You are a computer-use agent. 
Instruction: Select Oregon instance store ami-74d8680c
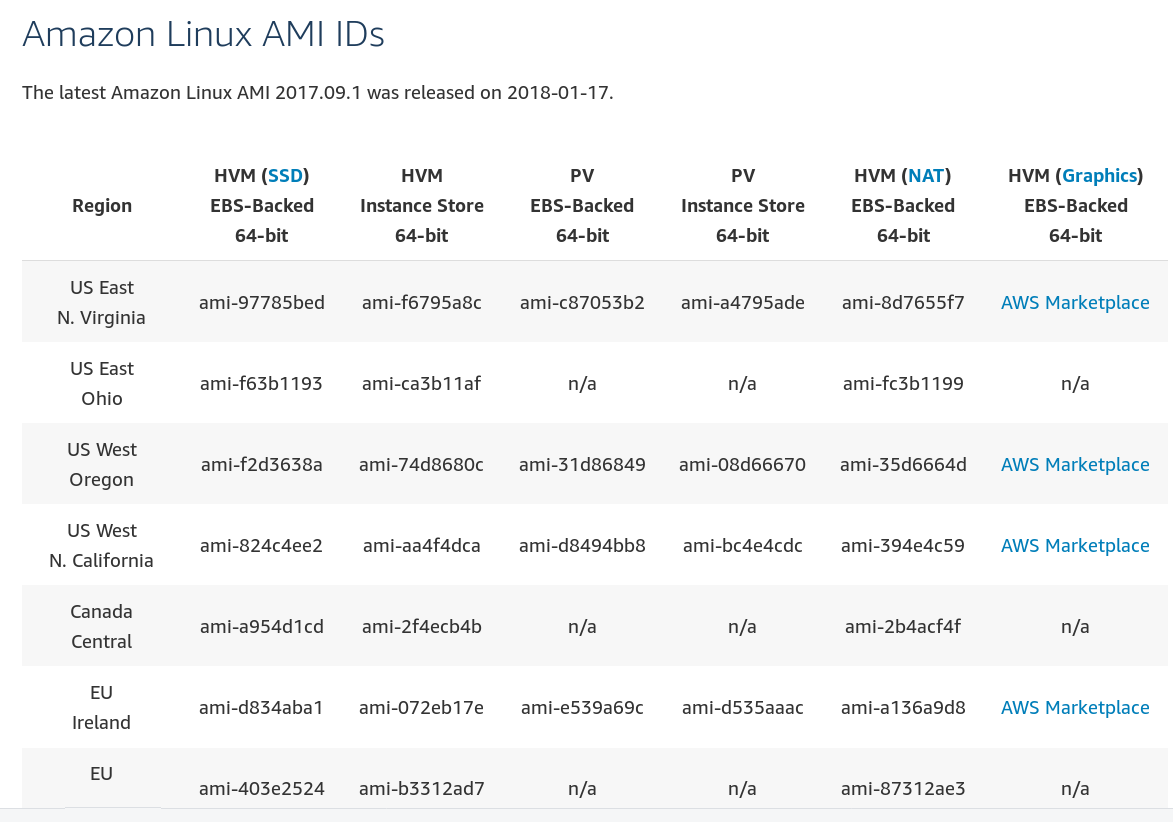(421, 464)
